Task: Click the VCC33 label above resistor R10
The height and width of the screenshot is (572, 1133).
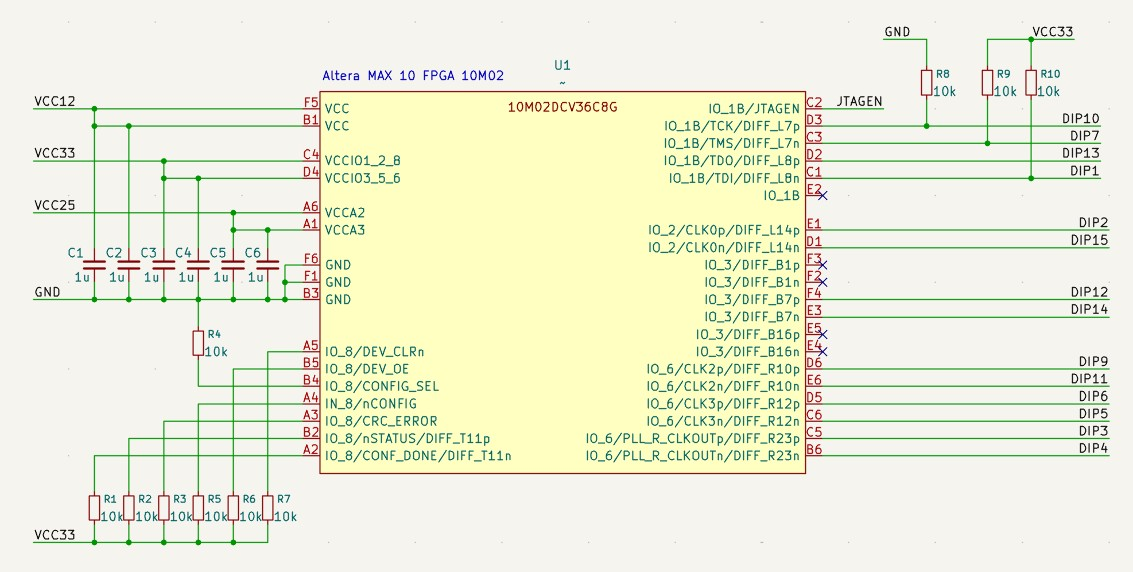Action: point(1053,32)
